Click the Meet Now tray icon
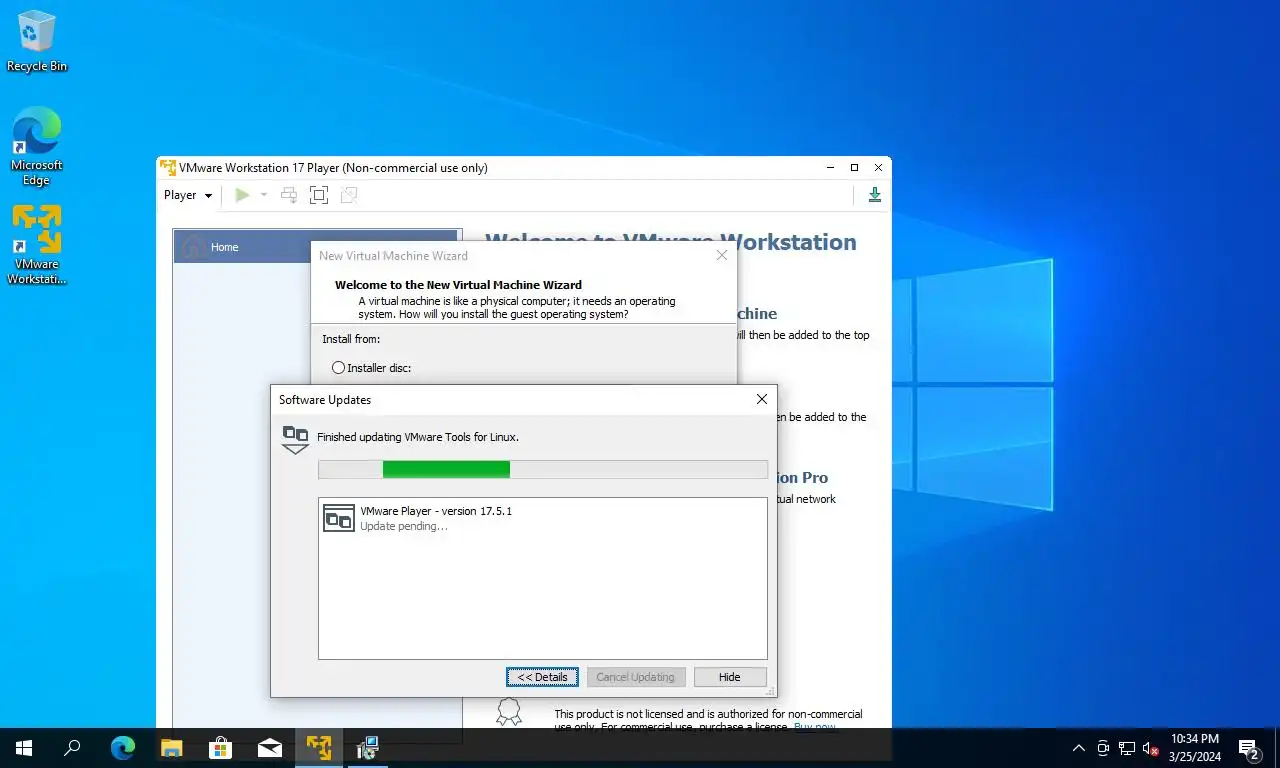This screenshot has height=768, width=1280. [1103, 748]
